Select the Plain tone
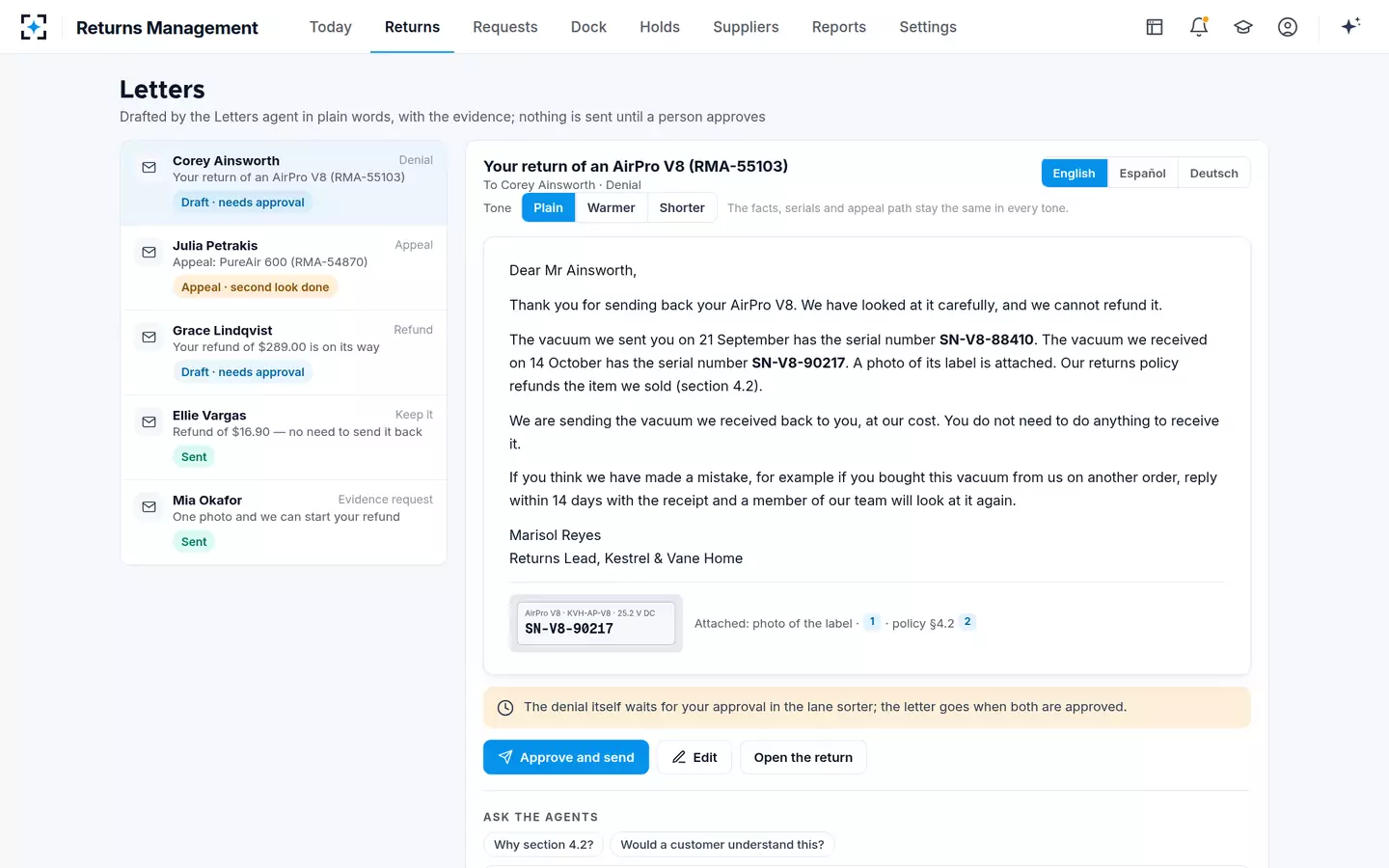Image resolution: width=1389 pixels, height=868 pixels. (x=548, y=208)
